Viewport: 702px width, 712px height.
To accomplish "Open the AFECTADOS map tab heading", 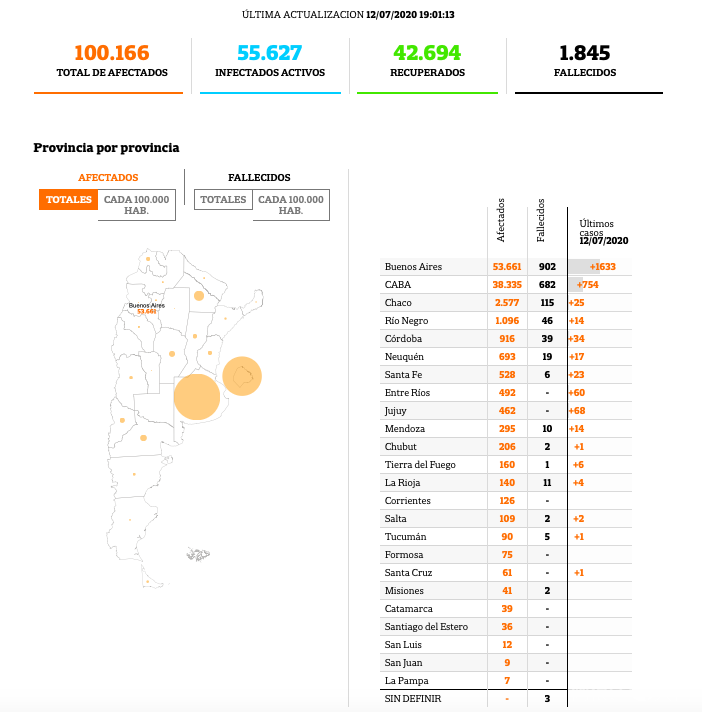I will coord(108,177).
